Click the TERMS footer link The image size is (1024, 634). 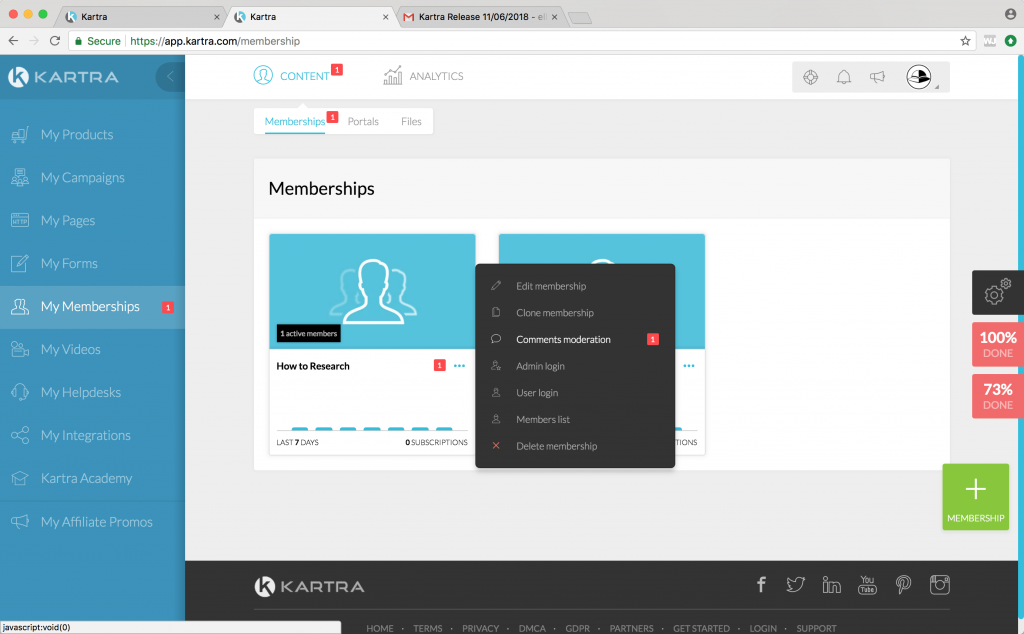click(428, 628)
